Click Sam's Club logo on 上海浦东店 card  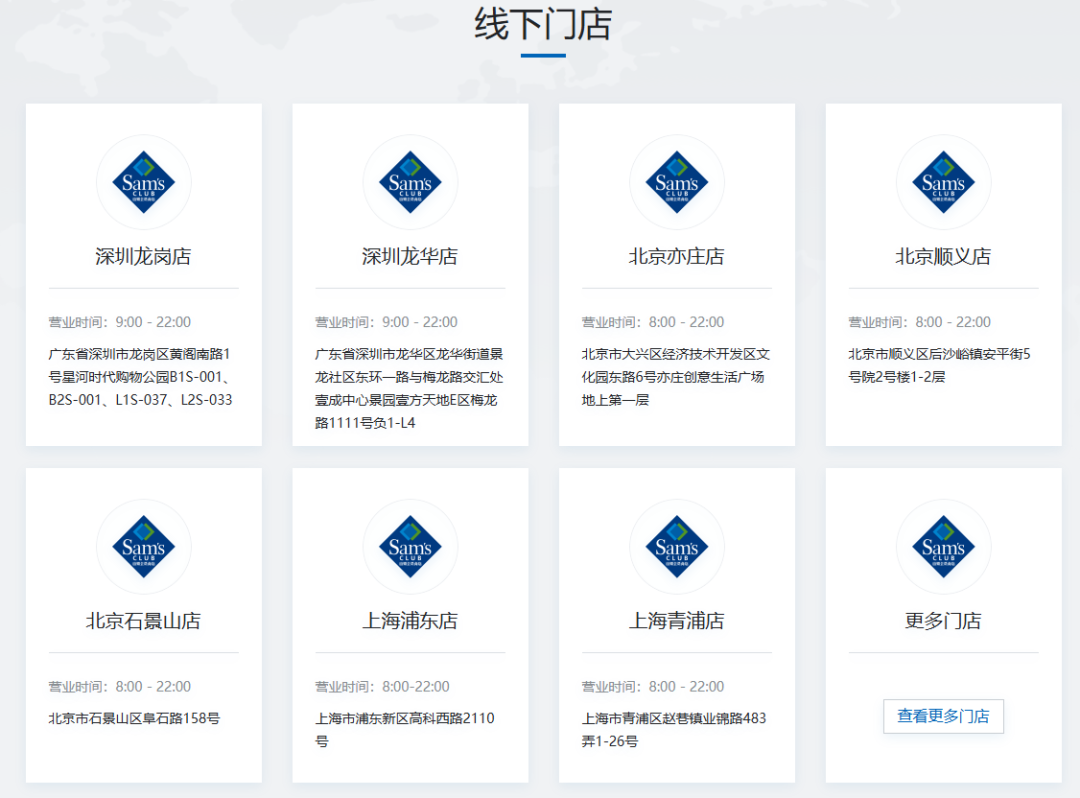(x=410, y=547)
